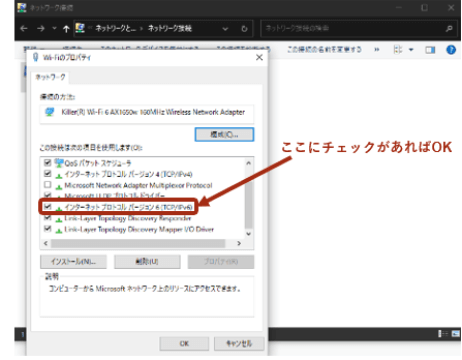Click the プロパティ(R) properties button
Image resolution: width=462 pixels, height=360 pixels.
(x=221, y=262)
